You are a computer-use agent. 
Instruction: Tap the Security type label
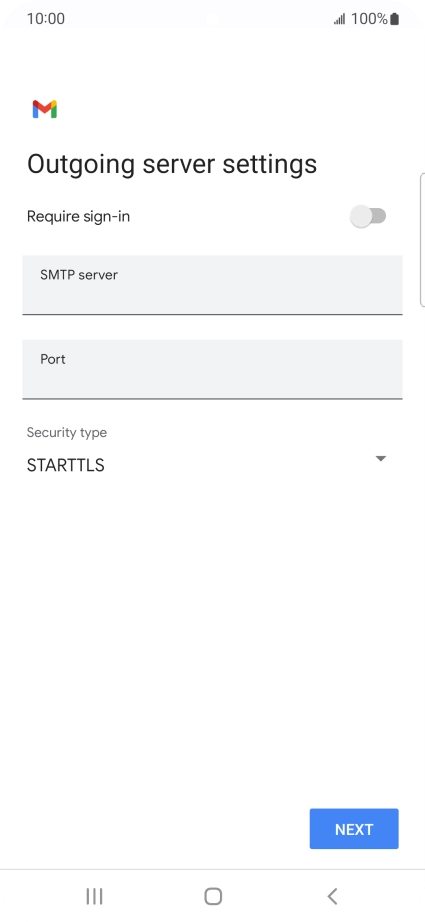point(67,433)
